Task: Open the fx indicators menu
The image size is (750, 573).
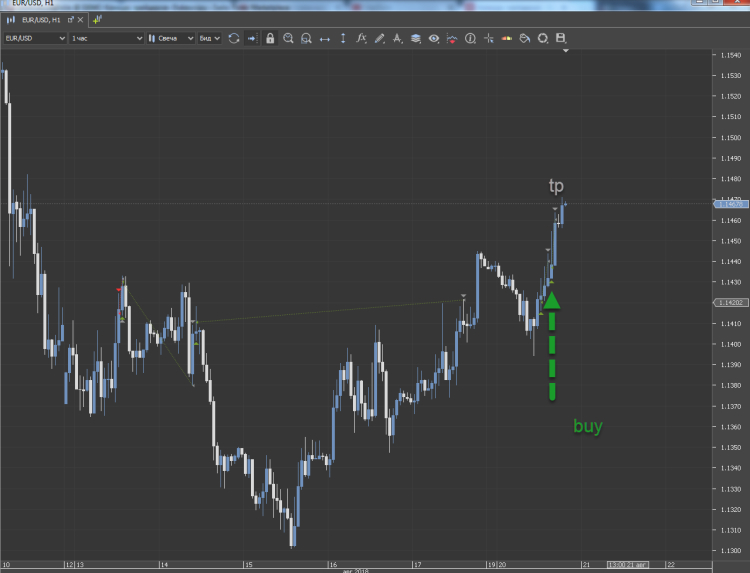Action: [361, 38]
